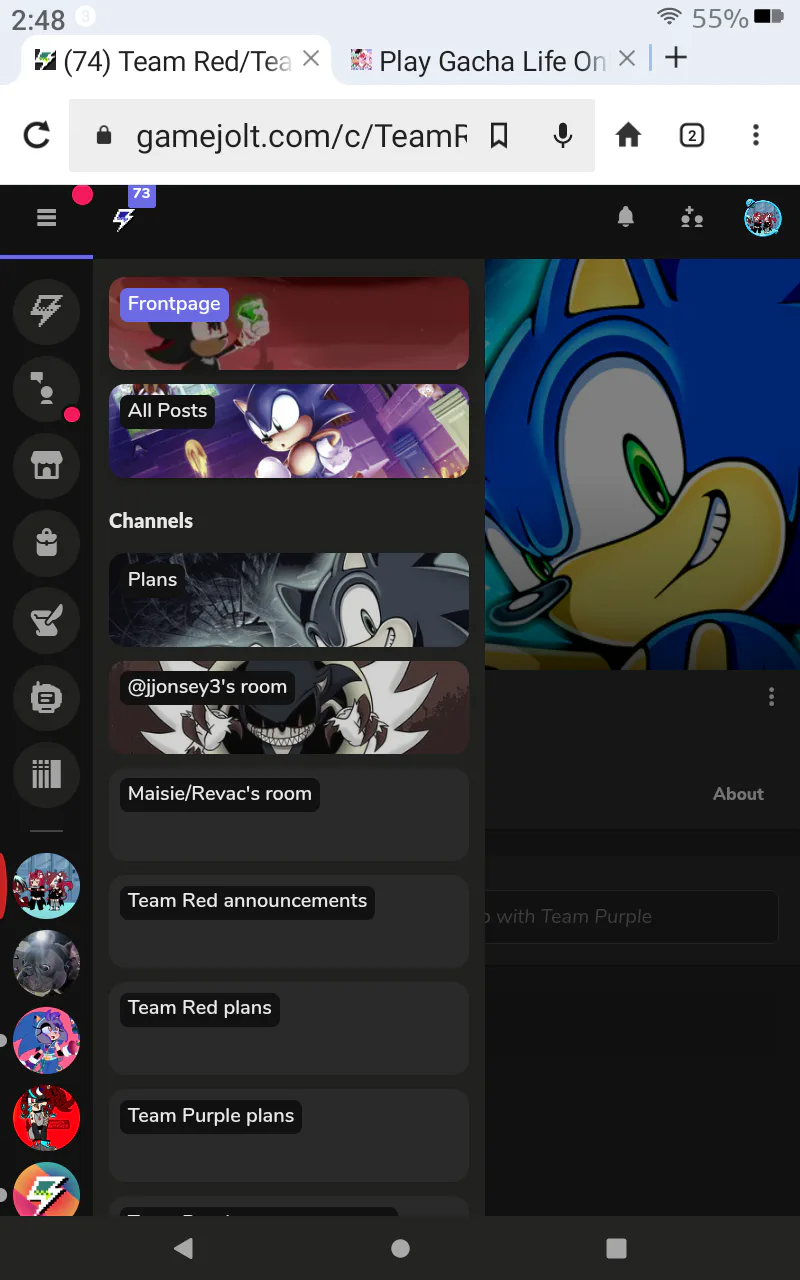
Task: Switch to the About tab
Action: click(x=738, y=794)
